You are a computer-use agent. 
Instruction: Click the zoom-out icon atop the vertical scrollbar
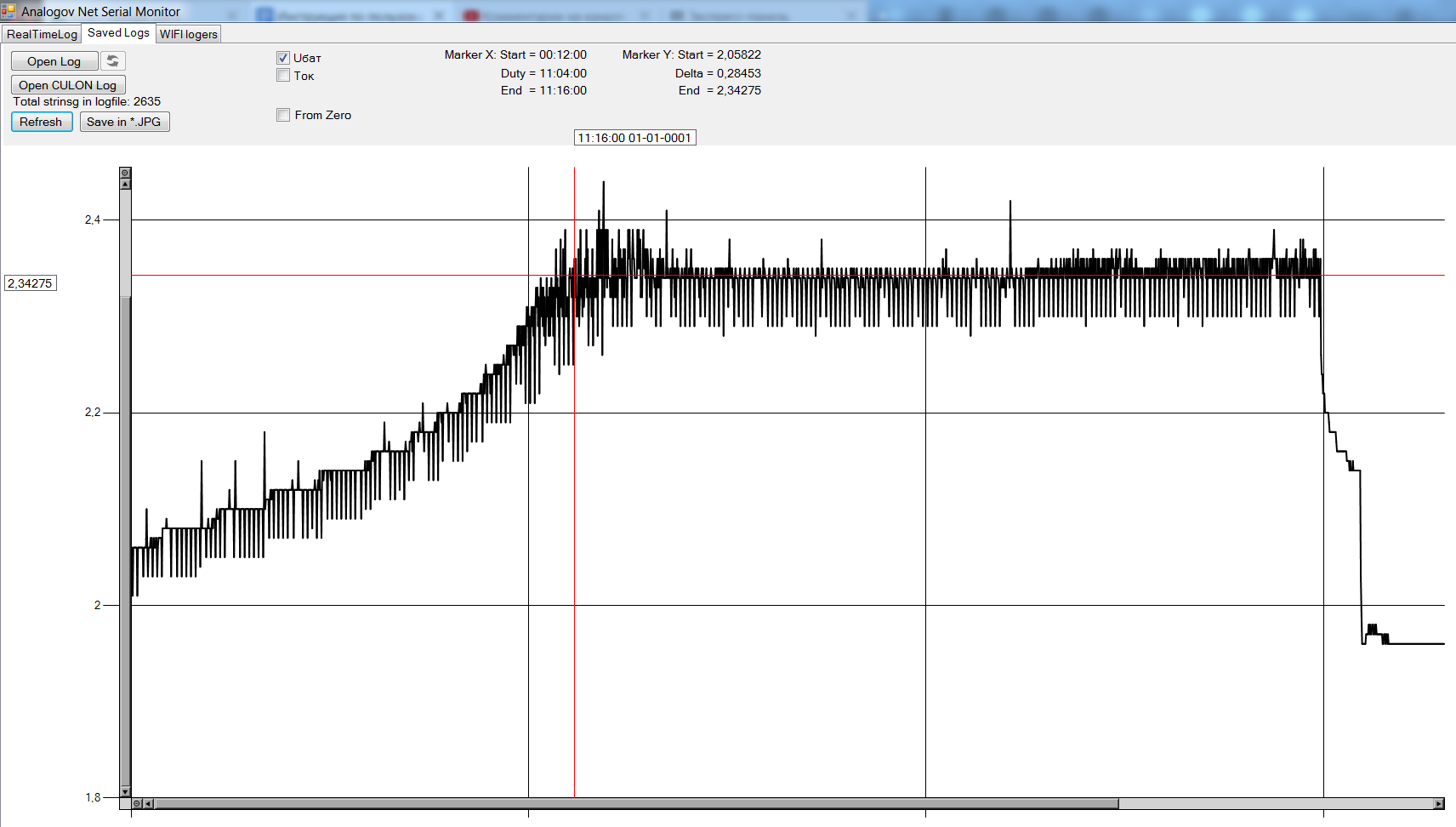125,173
